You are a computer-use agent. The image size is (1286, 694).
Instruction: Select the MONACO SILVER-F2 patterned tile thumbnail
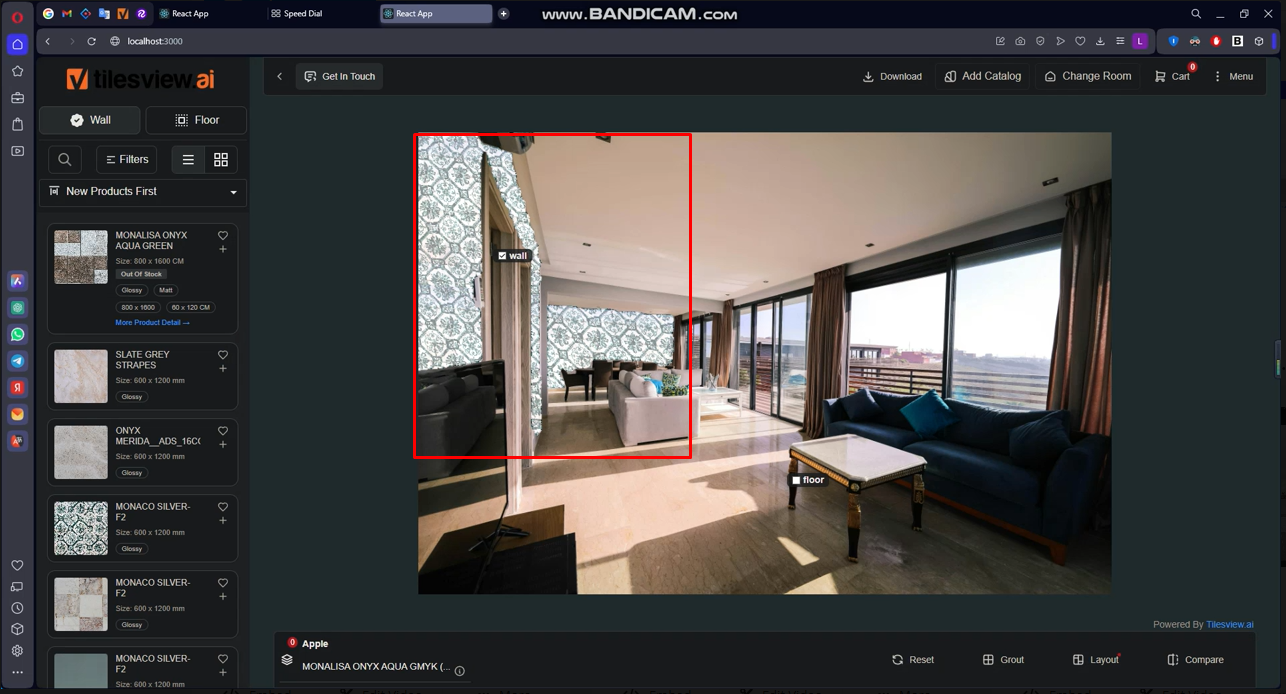coord(81,528)
